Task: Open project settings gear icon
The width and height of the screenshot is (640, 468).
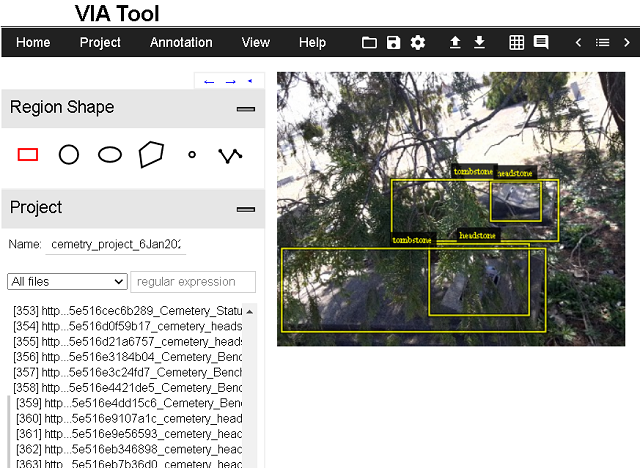Action: [418, 42]
